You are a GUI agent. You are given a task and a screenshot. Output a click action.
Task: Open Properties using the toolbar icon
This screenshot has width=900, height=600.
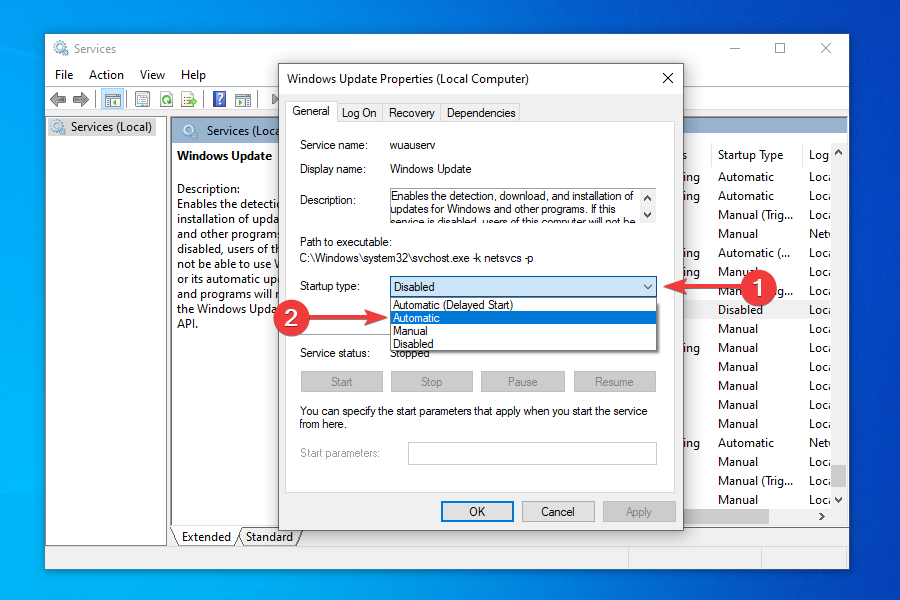click(x=141, y=99)
